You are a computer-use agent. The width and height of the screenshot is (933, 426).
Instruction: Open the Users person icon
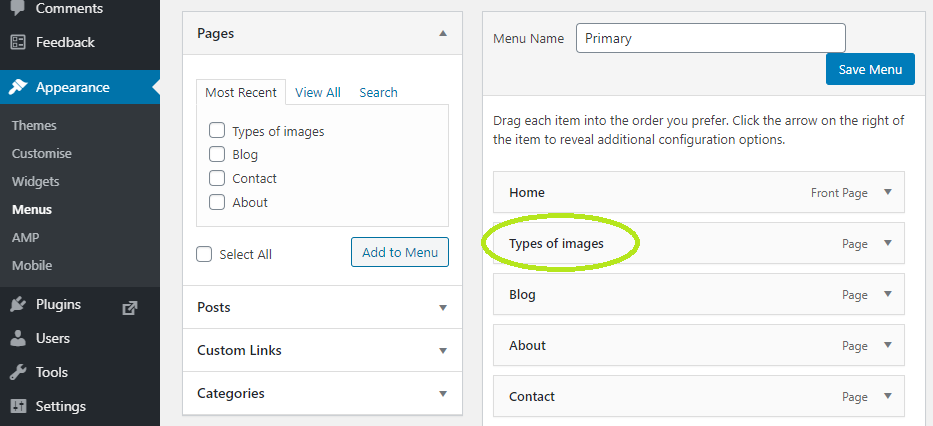click(18, 339)
